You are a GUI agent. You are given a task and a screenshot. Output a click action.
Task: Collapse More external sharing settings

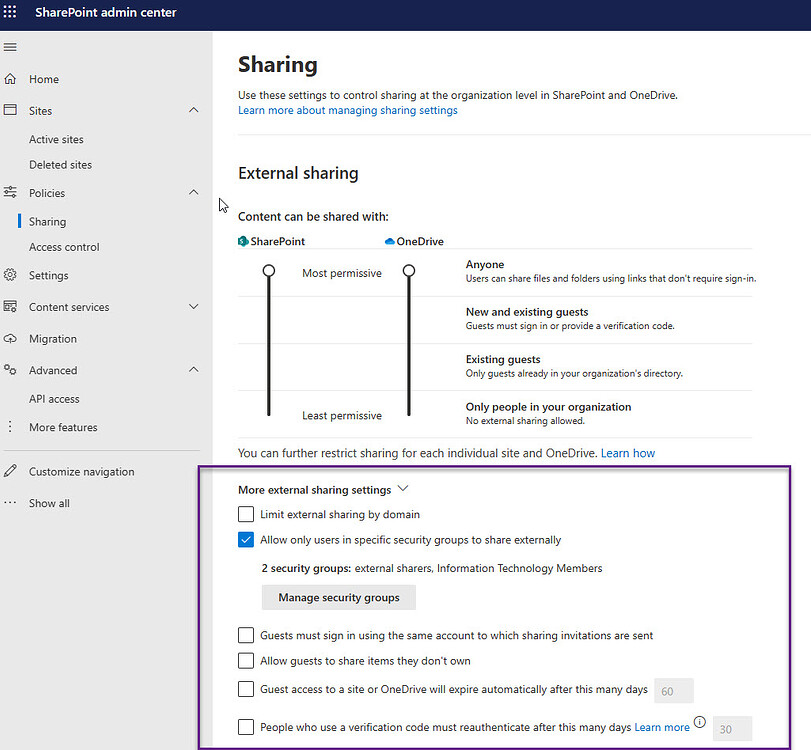[403, 488]
